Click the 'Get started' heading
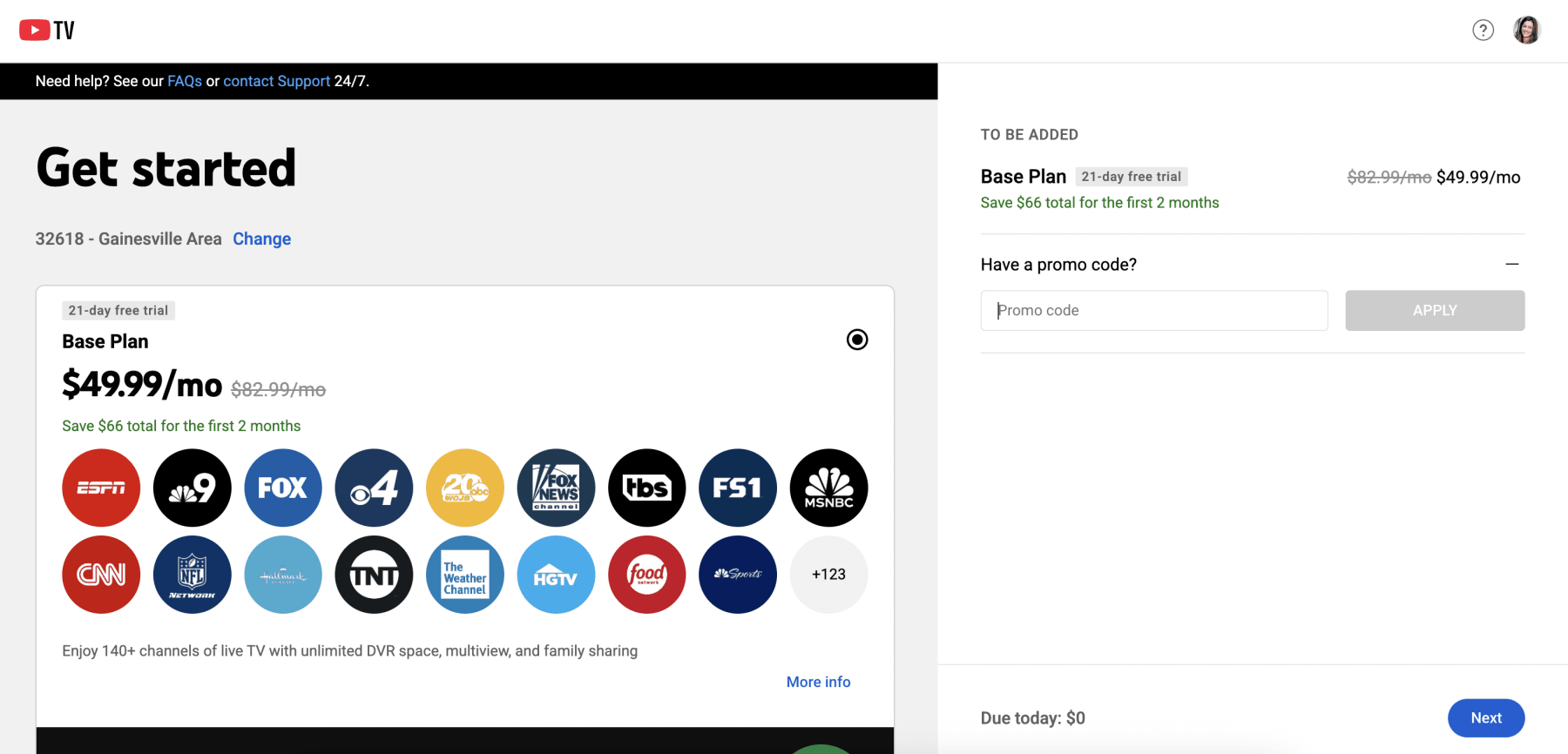Image resolution: width=1568 pixels, height=754 pixels. [x=166, y=168]
